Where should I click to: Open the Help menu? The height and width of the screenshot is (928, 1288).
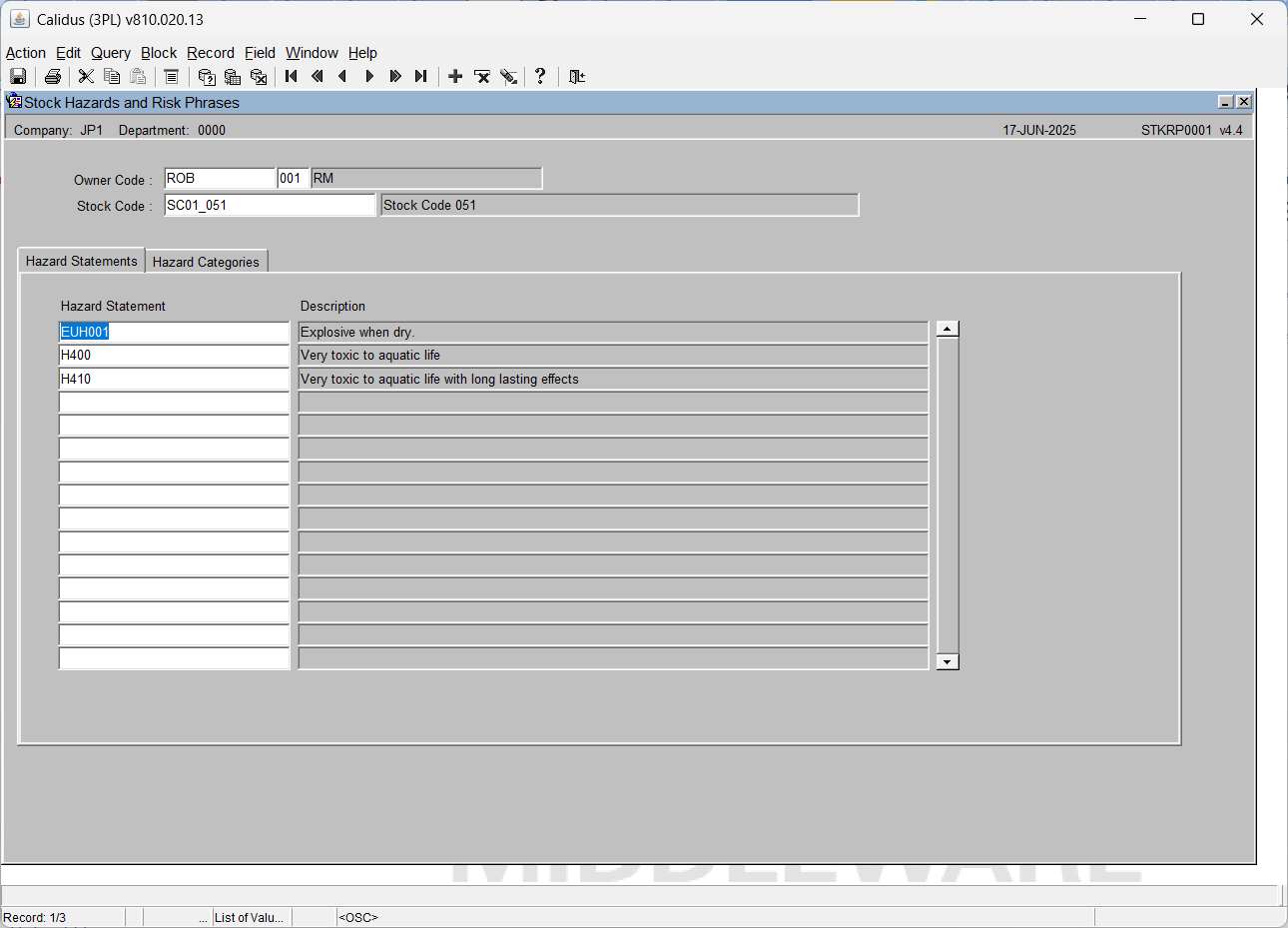tap(362, 53)
